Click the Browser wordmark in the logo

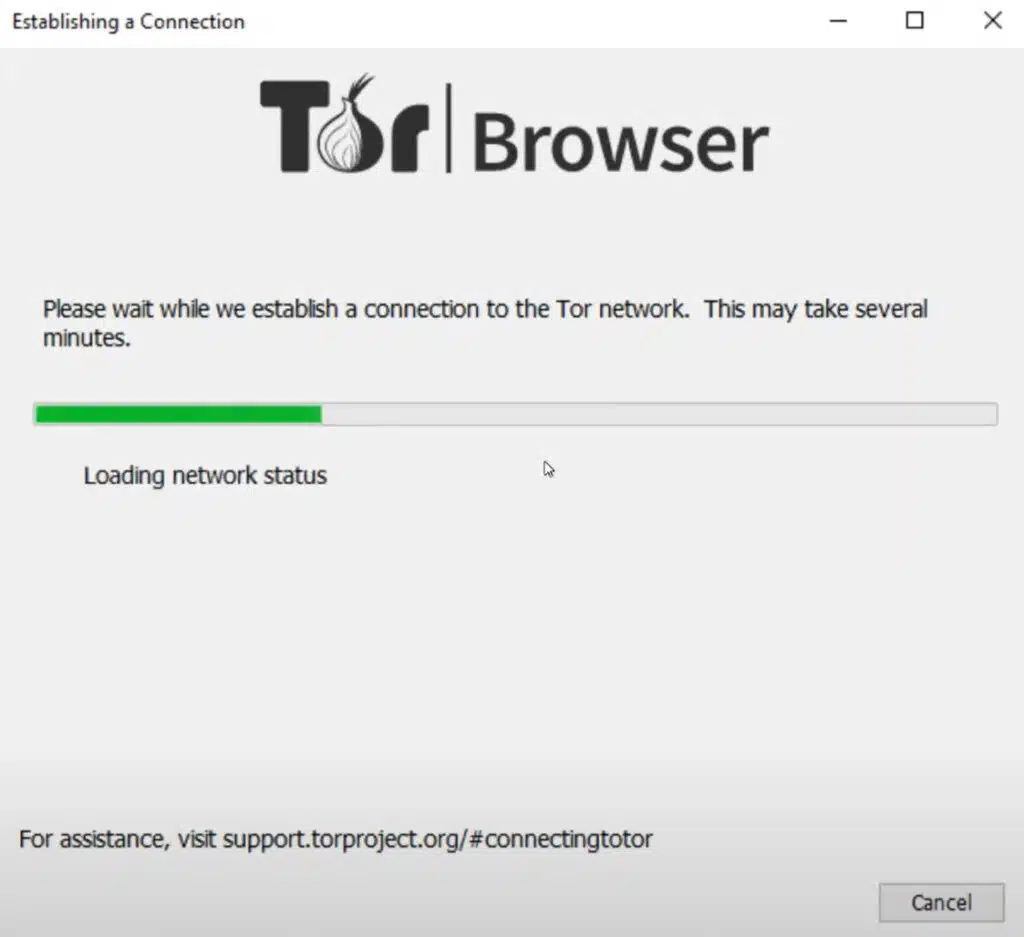point(620,142)
